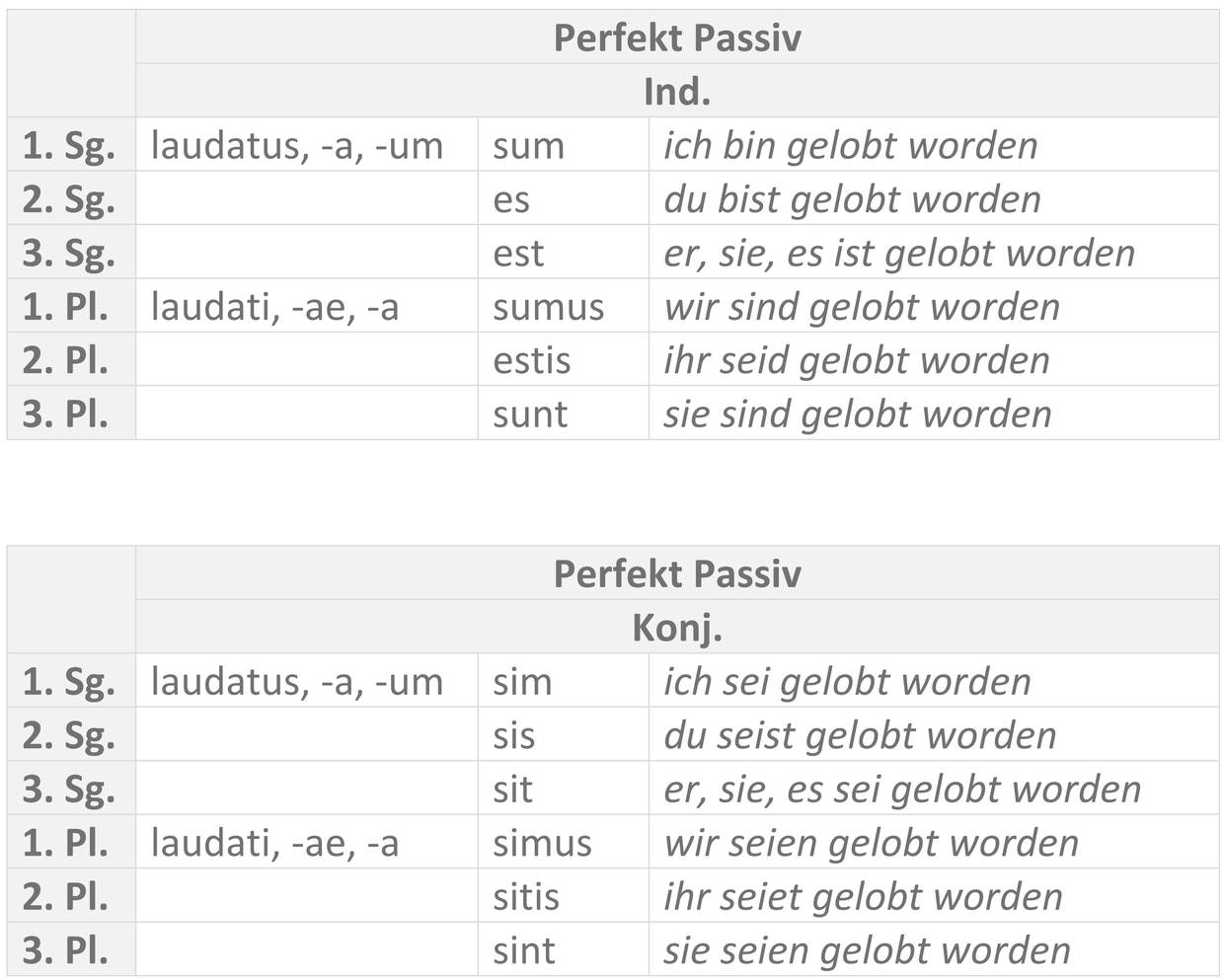Select the 'est' cell in the indicative table
Screen dimensions: 1224x980
518,254
